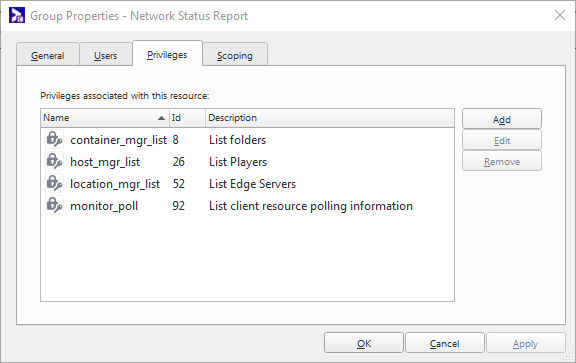Close the Group Properties window
The image size is (576, 363).
tap(560, 15)
